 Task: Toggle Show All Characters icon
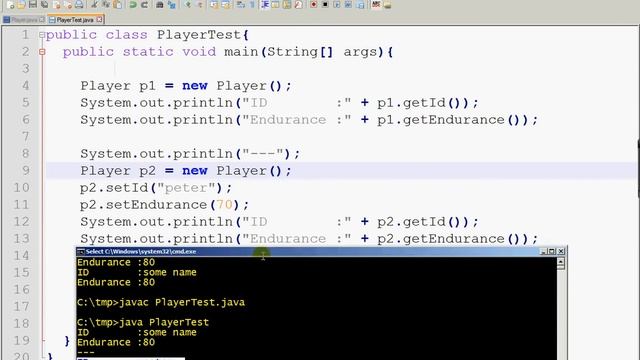coord(252,4)
